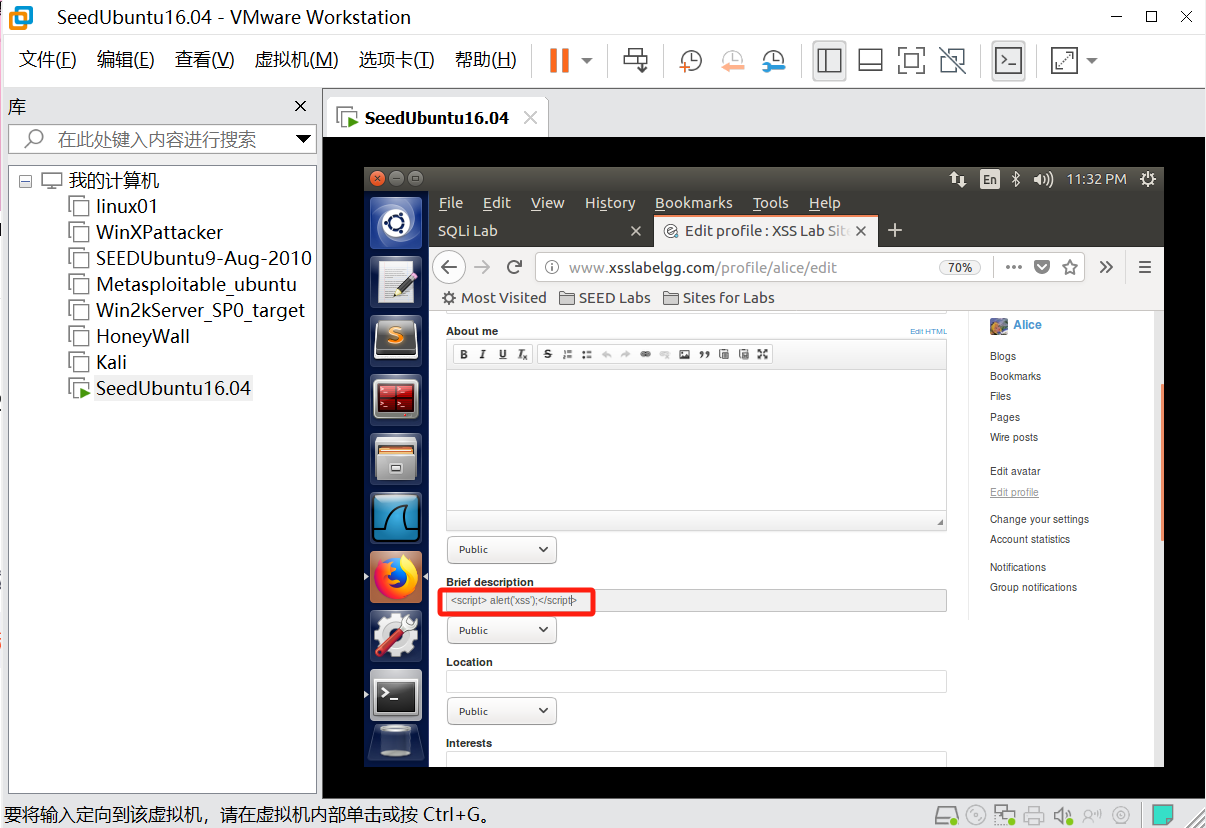Open Change your settings link

[x=1039, y=520]
